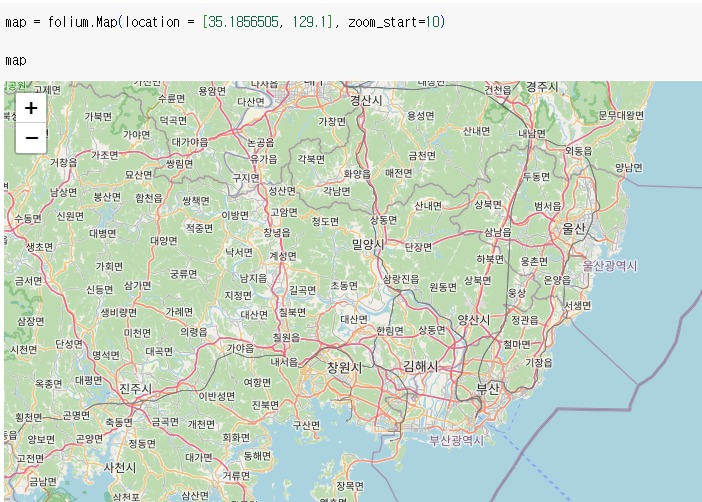Click the 온양읍 label on map
702x502 pixels.
[557, 280]
